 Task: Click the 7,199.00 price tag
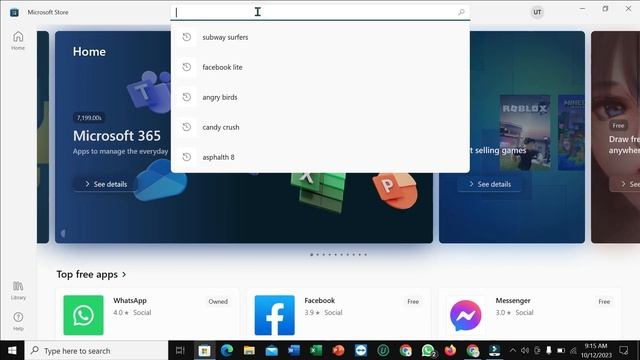(89, 118)
